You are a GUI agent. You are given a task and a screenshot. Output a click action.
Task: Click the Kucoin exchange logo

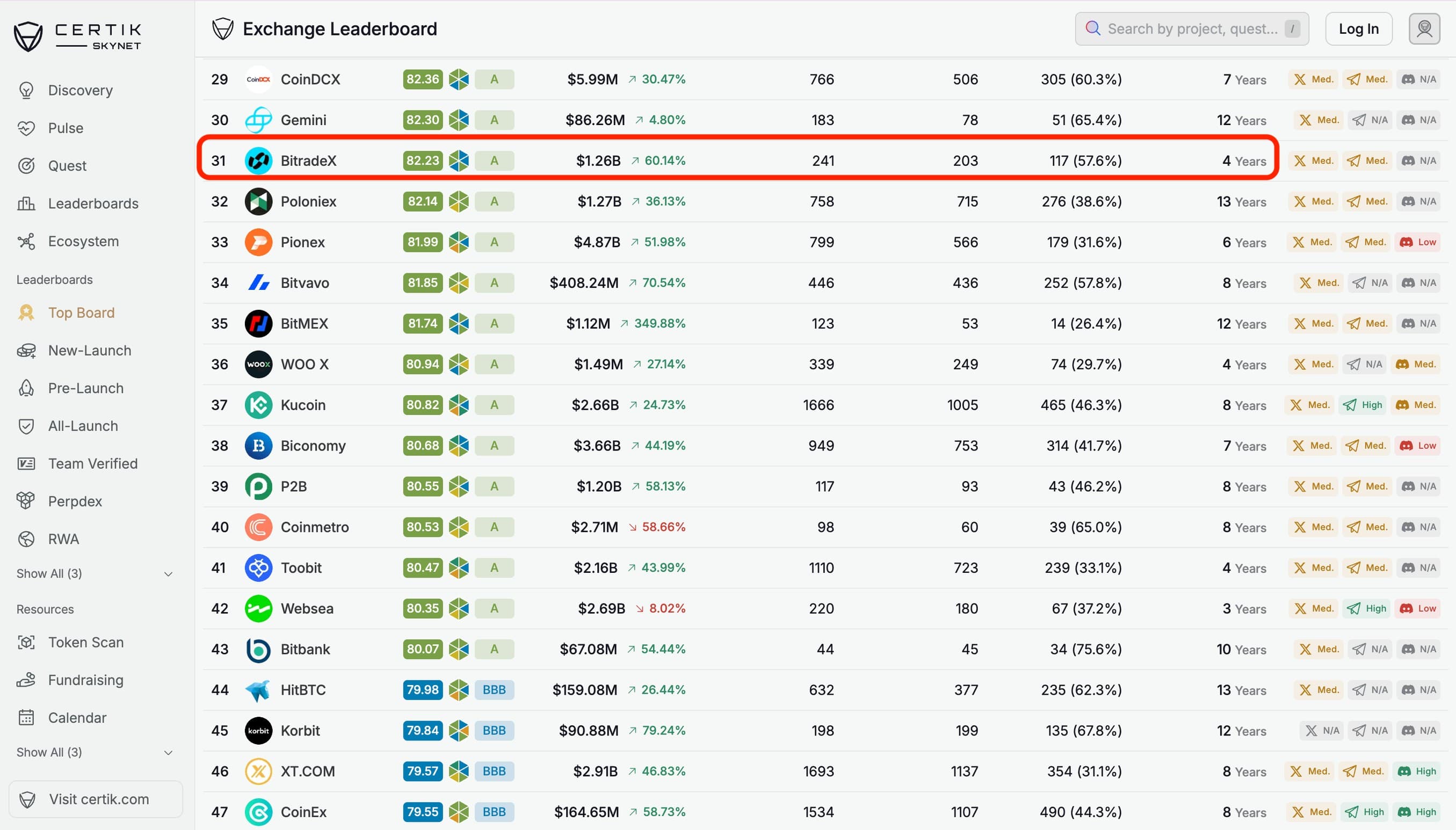[x=258, y=405]
